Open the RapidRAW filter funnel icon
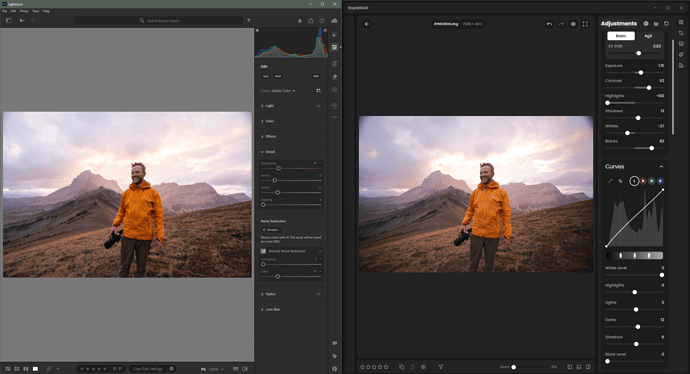Screen dimensions: 690x374 click(440, 367)
